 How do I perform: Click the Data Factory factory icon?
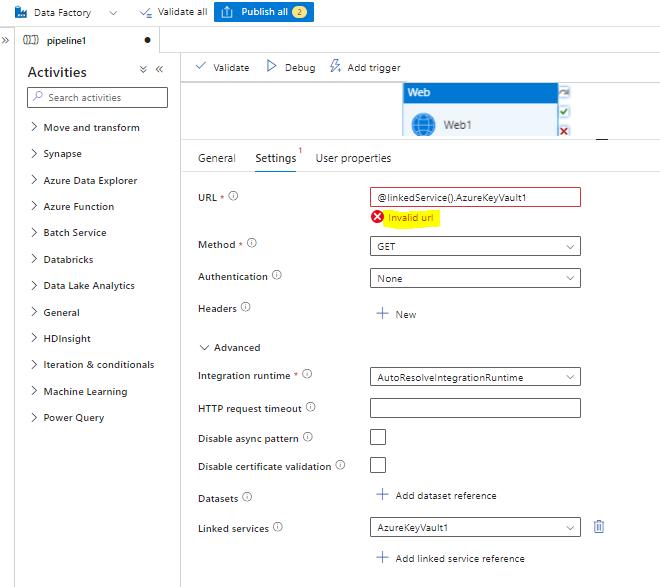(21, 12)
